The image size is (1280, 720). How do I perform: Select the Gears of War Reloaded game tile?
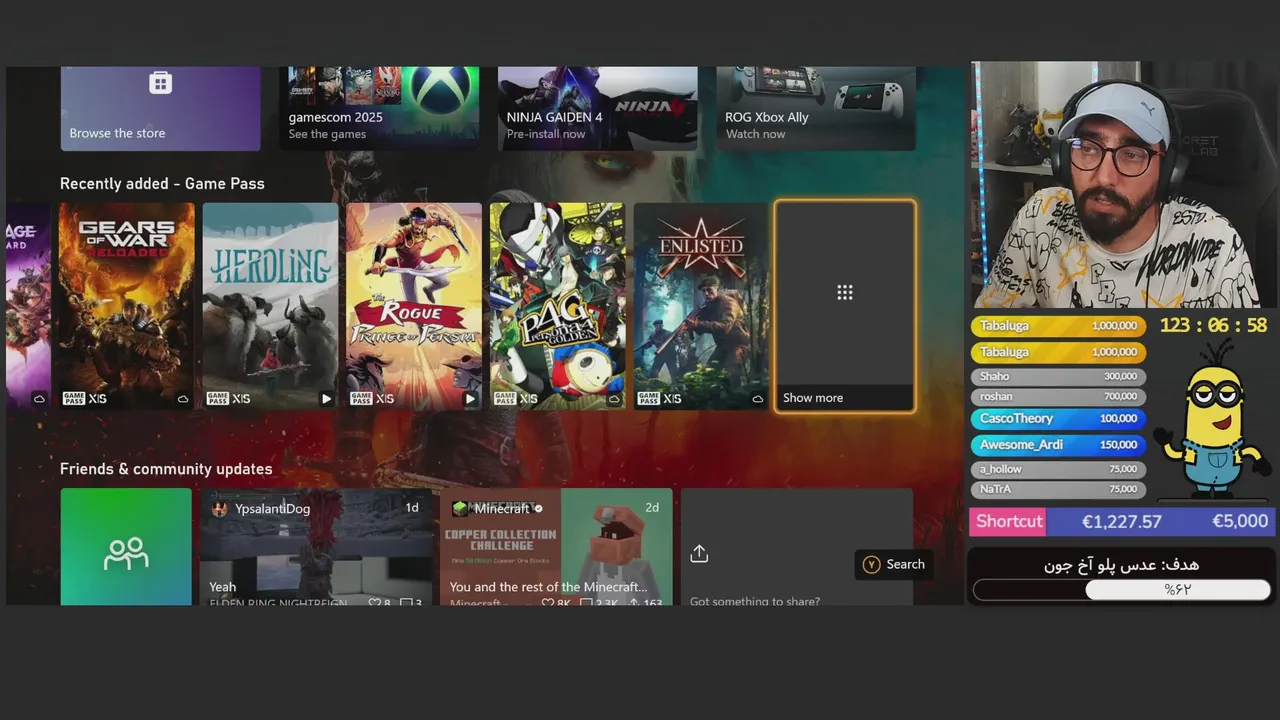point(126,306)
